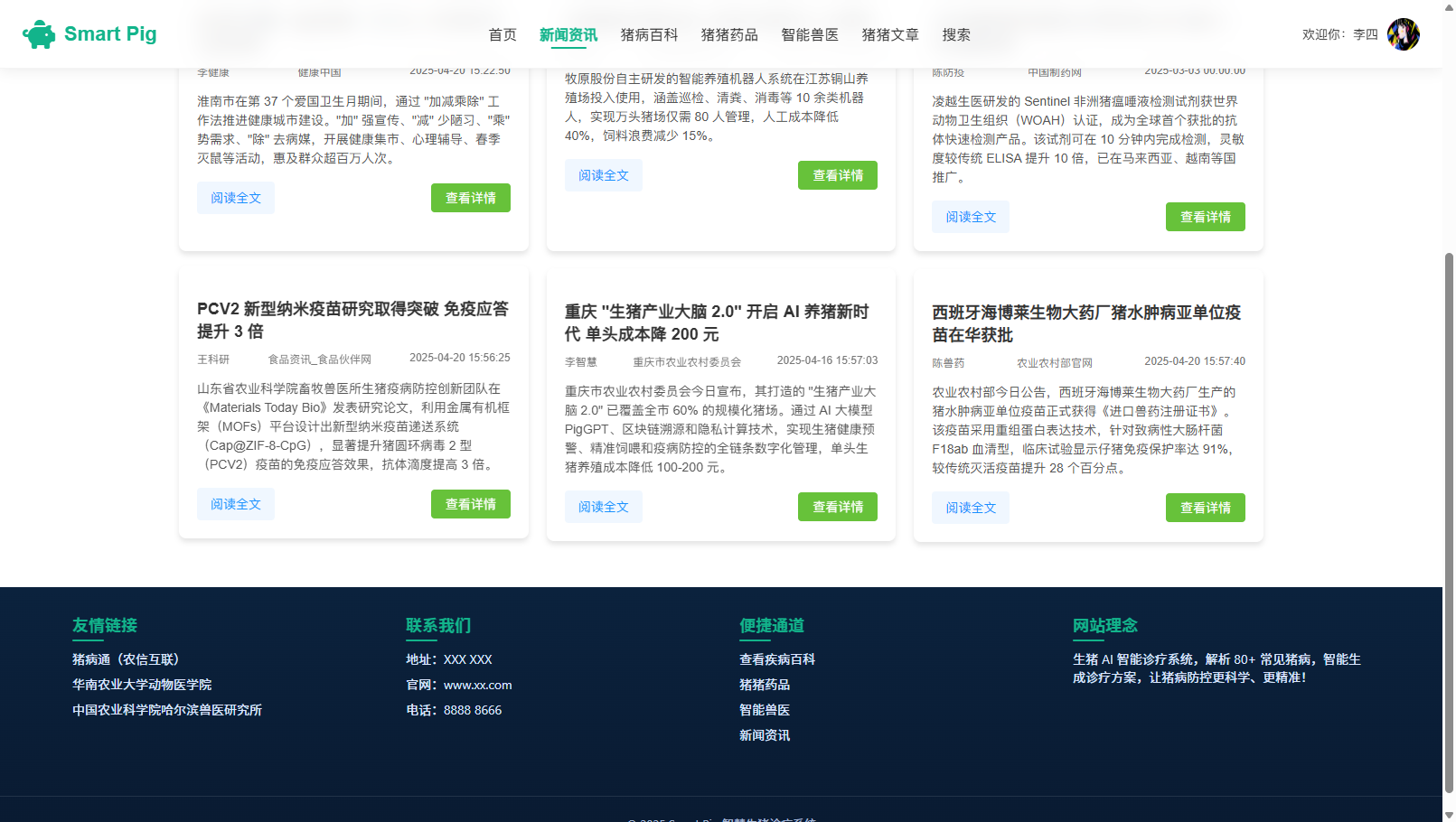Click footer shortcut 智能兽医
Image resolution: width=1456 pixels, height=822 pixels.
tap(765, 710)
